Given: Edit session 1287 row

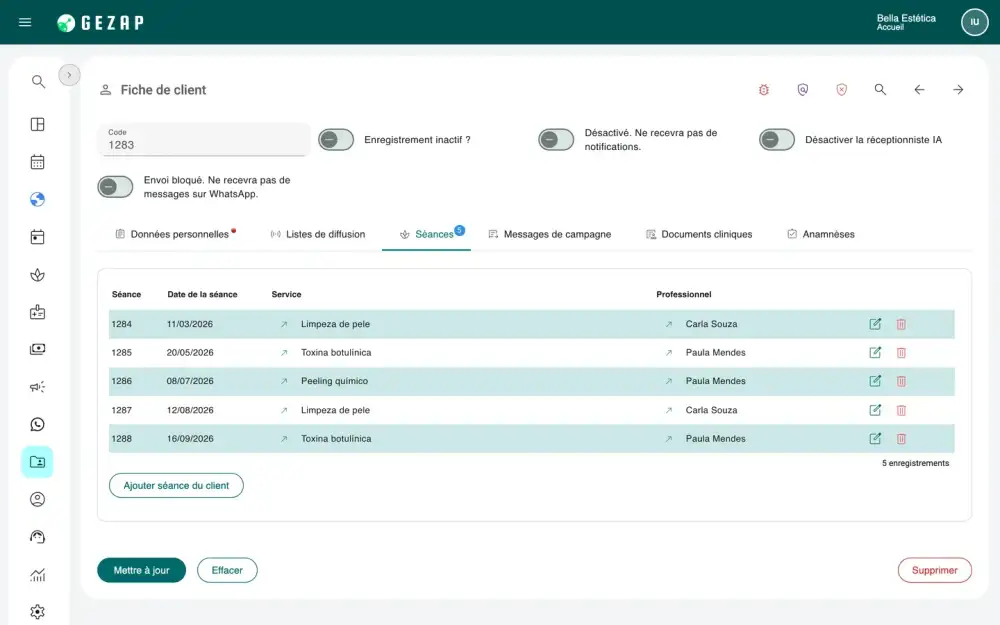Looking at the screenshot, I should (x=875, y=410).
